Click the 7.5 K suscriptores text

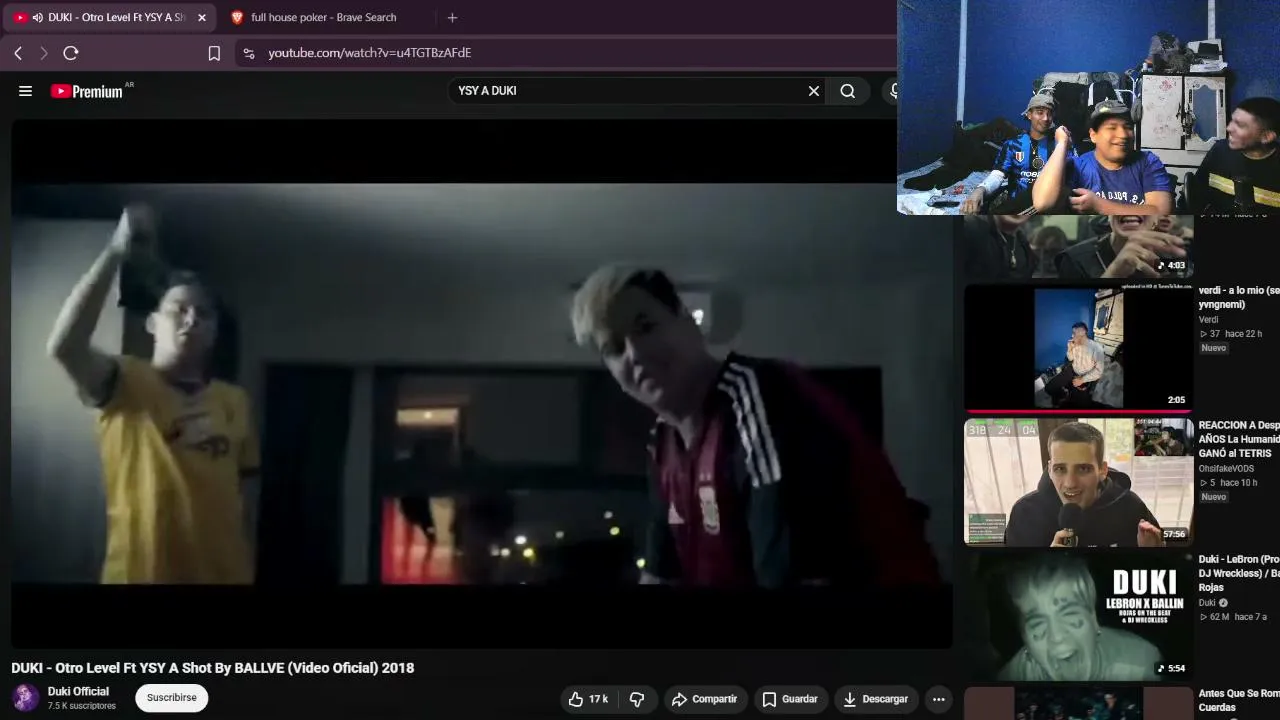click(x=82, y=706)
